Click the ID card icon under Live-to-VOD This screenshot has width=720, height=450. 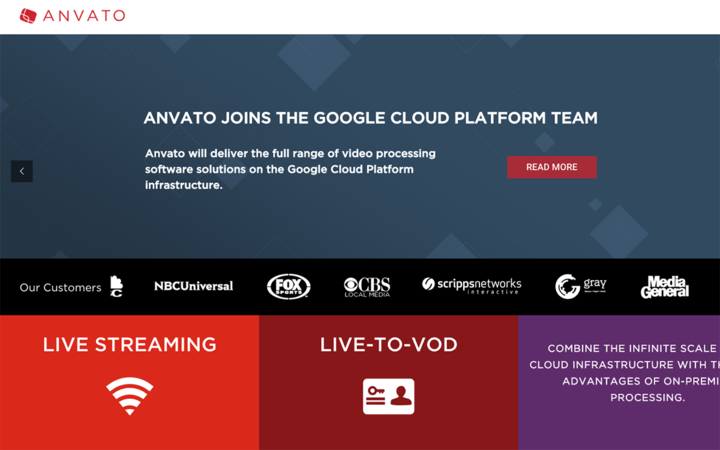tap(388, 396)
